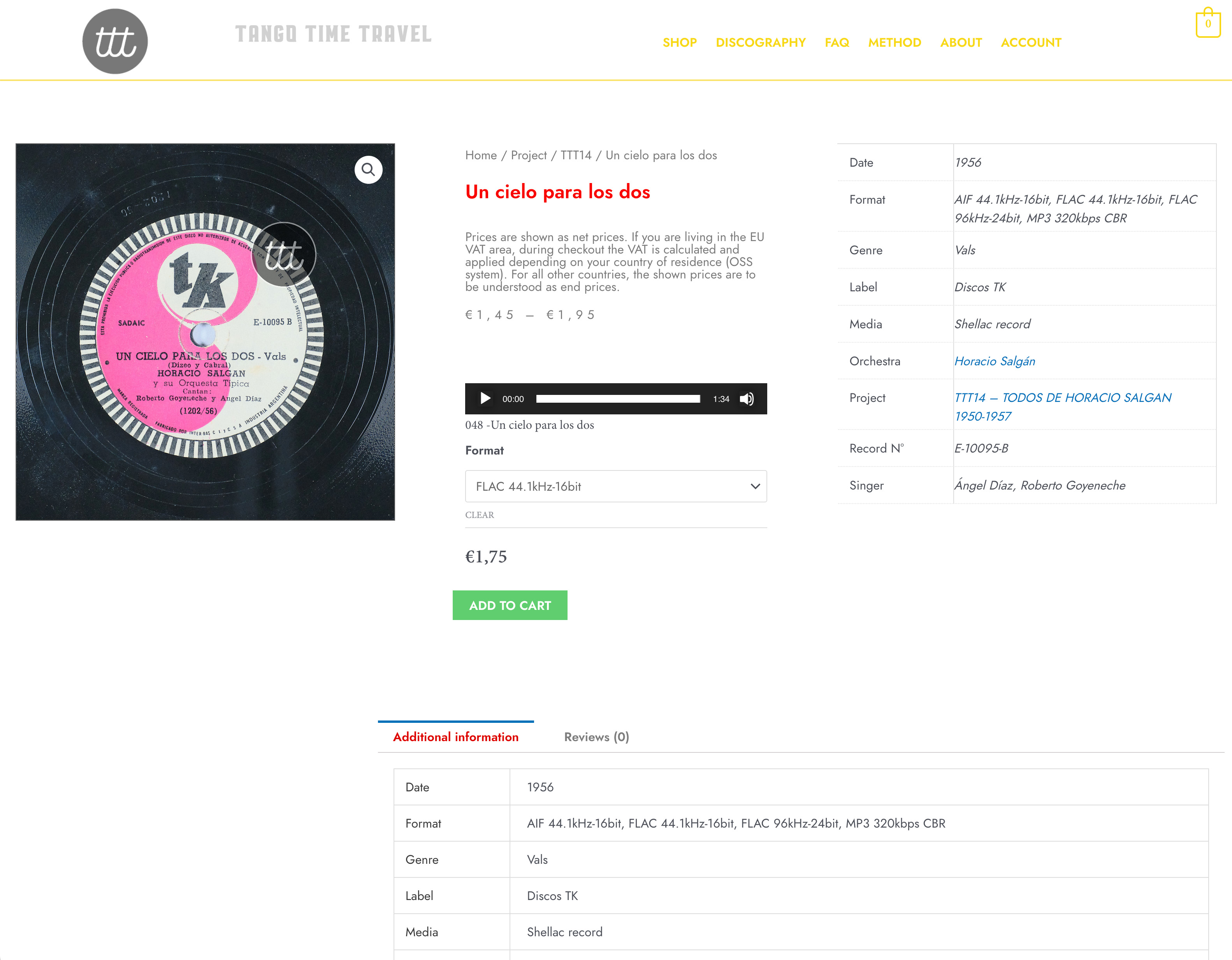This screenshot has width=1232, height=960.
Task: Click the 1:34 track duration
Action: [721, 399]
